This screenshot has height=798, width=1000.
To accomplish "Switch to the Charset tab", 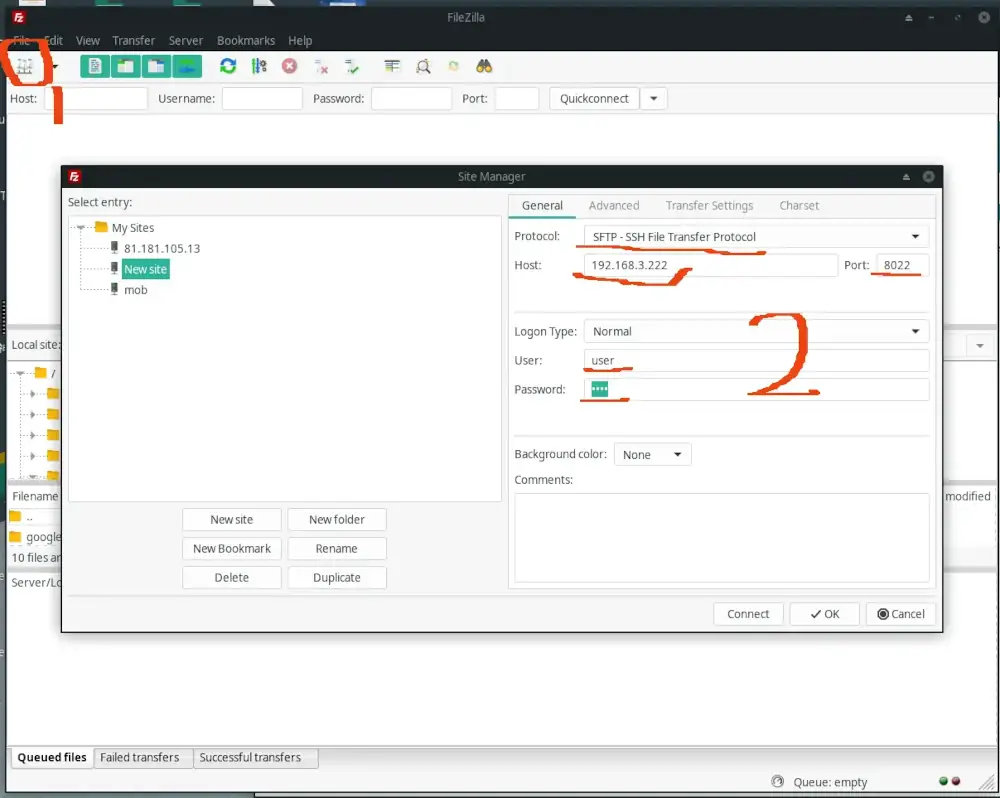I will point(799,205).
